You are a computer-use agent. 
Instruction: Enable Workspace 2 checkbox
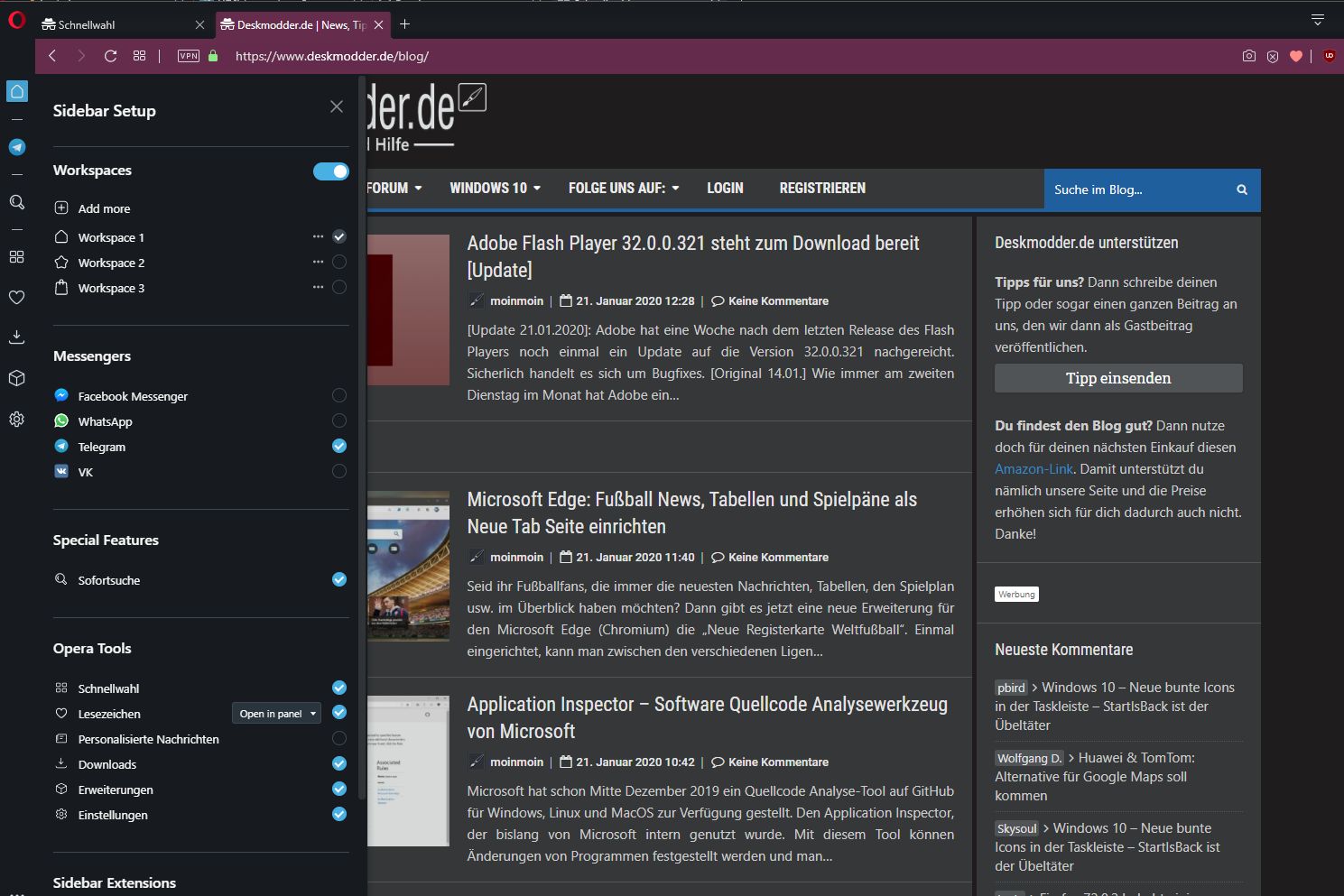[x=339, y=262]
